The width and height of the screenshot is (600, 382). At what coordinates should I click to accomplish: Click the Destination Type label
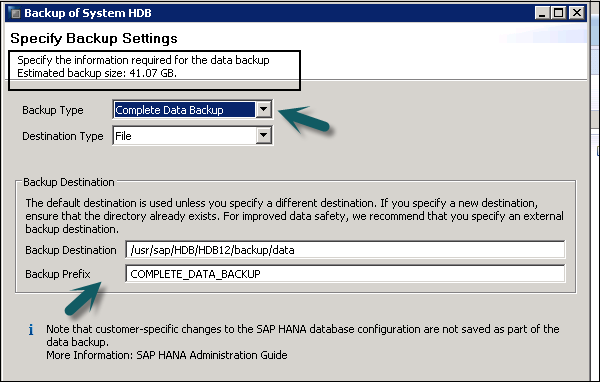click(x=63, y=136)
